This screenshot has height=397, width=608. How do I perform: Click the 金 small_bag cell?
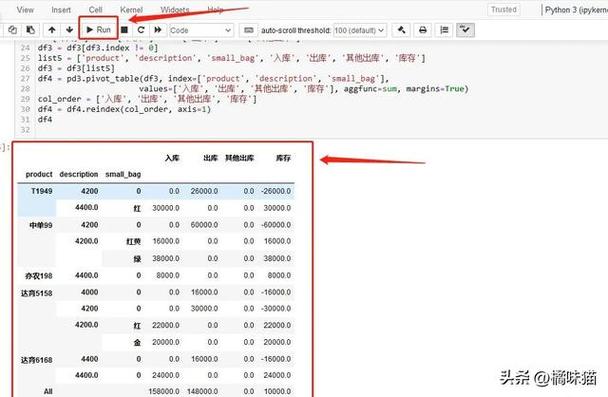click(137, 342)
